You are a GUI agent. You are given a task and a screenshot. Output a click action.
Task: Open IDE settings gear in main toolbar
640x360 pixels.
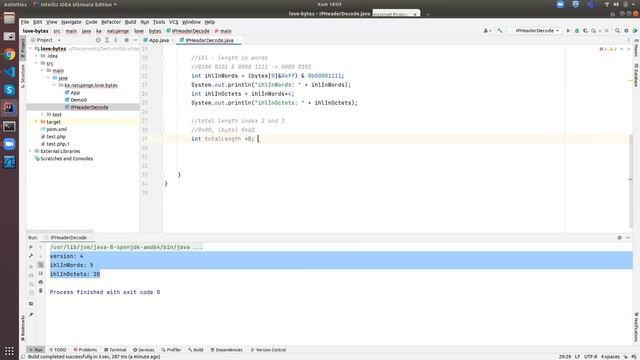(x=626, y=31)
